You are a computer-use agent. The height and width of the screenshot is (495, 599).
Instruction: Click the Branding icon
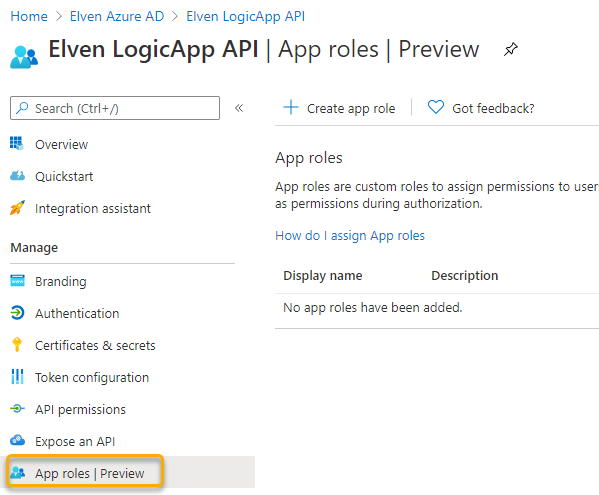(17, 281)
